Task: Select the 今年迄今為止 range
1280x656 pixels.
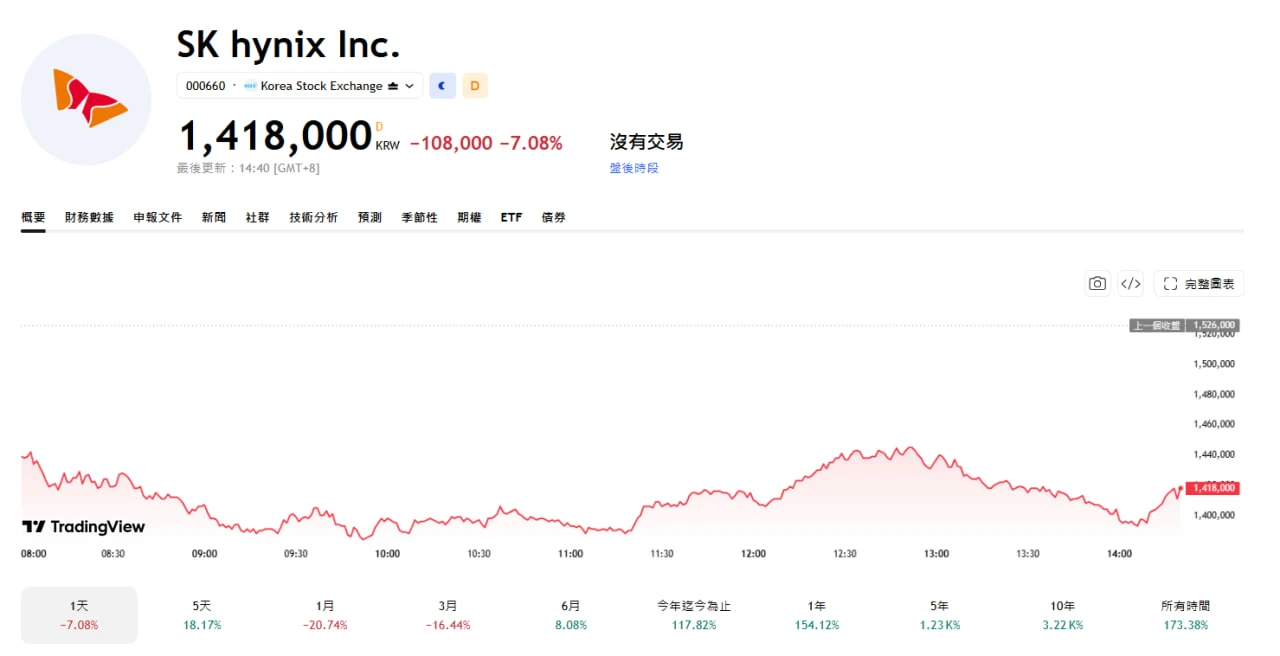Action: 694,615
